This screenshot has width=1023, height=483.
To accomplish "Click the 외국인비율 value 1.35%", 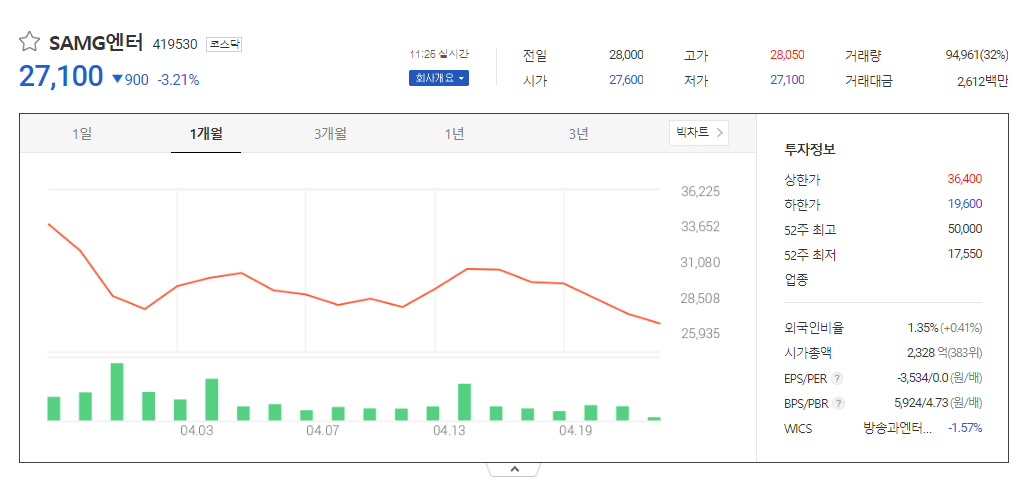I will point(923,328).
